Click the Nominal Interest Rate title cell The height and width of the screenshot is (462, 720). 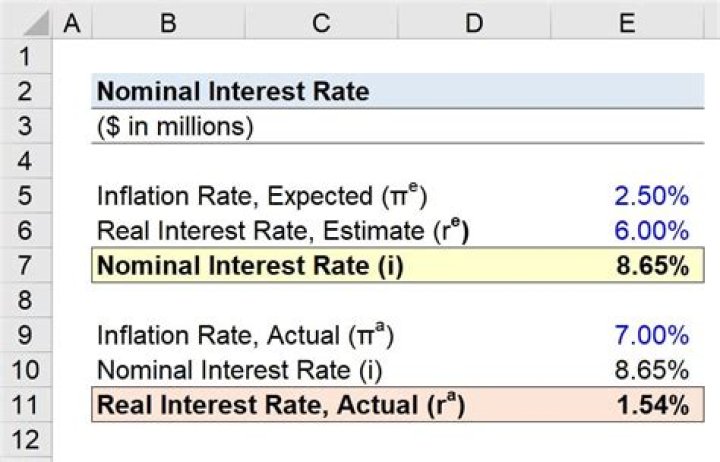tap(233, 92)
